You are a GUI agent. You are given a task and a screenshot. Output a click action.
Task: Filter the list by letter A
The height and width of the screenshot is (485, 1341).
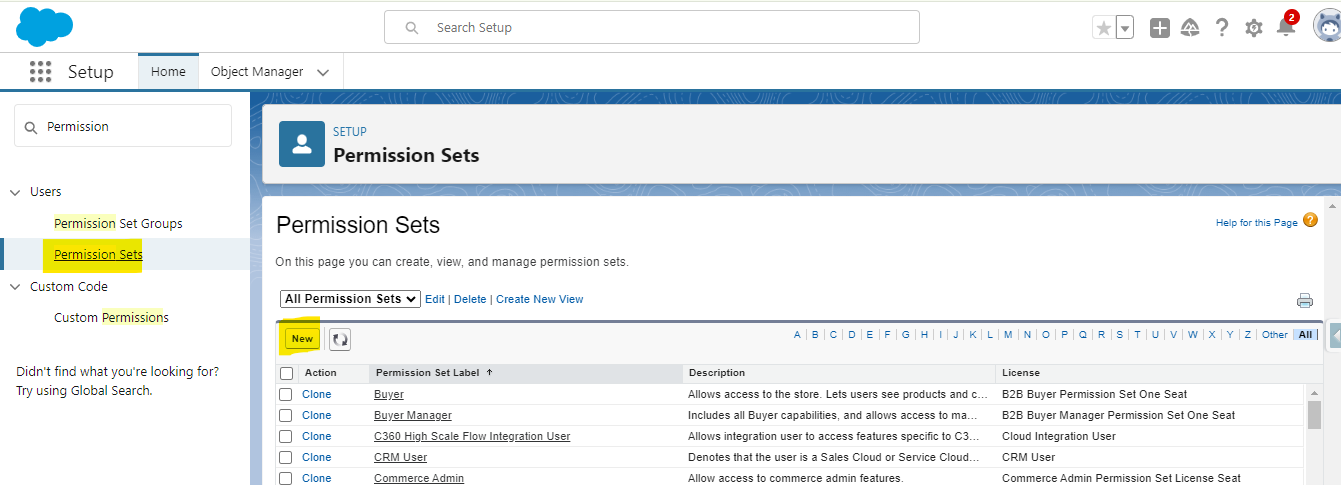point(797,335)
